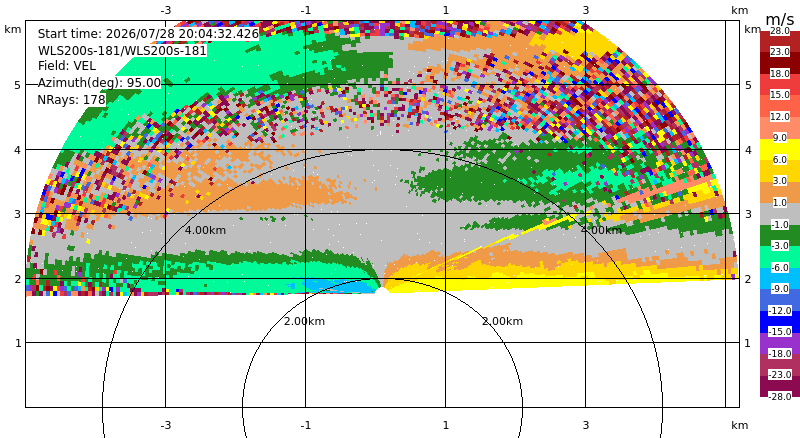Click the m/s unit heading above colorbar

[780, 19]
